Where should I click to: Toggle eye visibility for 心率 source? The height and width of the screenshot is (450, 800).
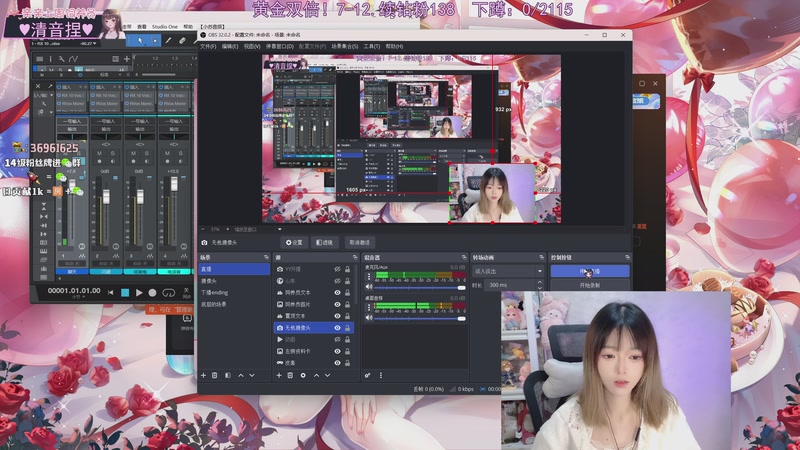click(337, 281)
